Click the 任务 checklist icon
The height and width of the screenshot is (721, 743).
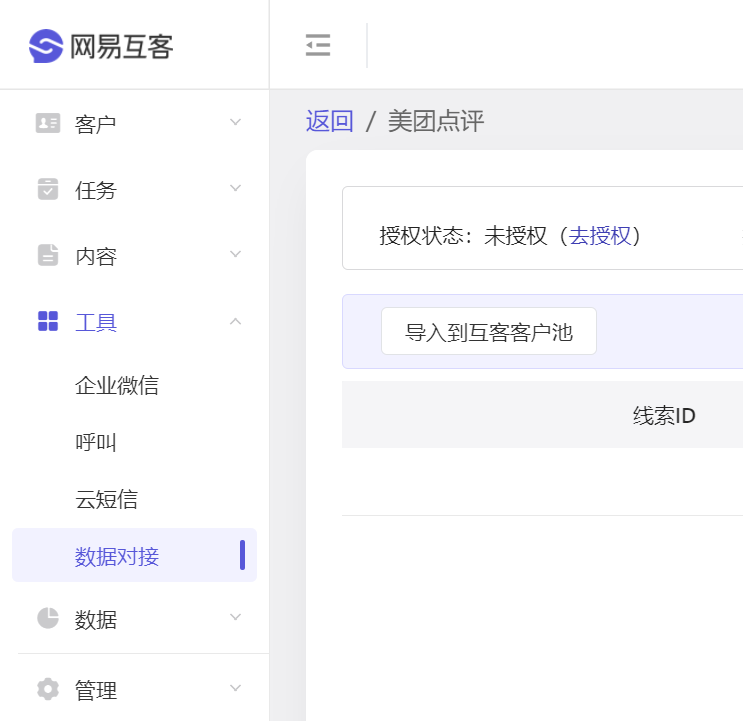pos(48,189)
